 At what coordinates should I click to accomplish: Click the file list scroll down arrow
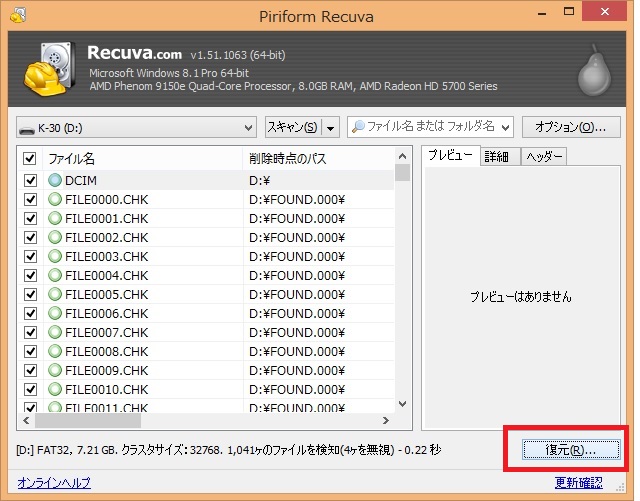pos(402,404)
